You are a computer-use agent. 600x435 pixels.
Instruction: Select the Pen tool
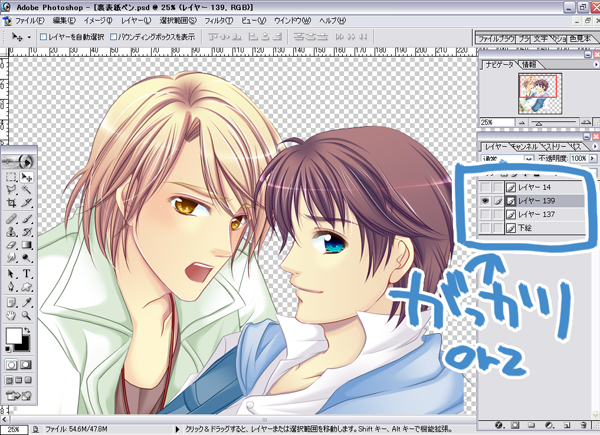pyautogui.click(x=11, y=287)
